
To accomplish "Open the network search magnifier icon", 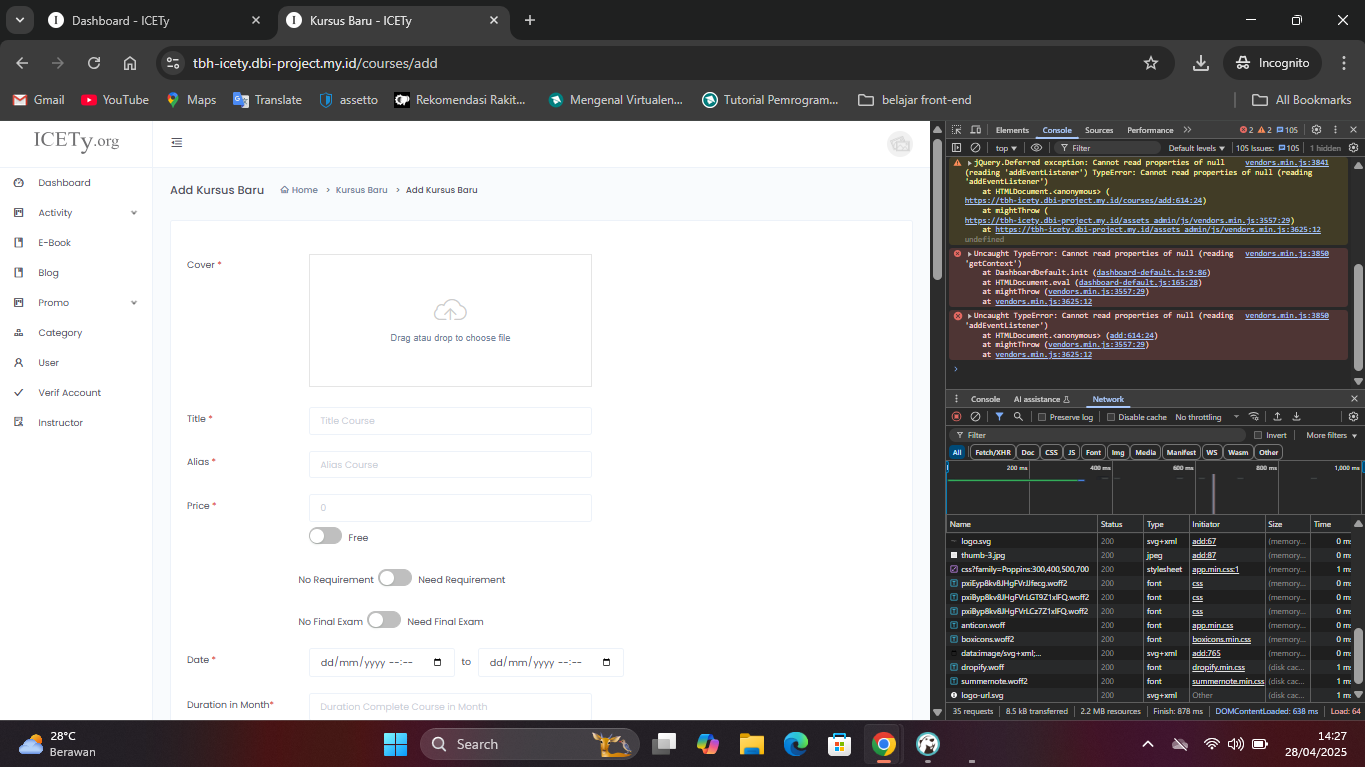I will tap(1018, 417).
